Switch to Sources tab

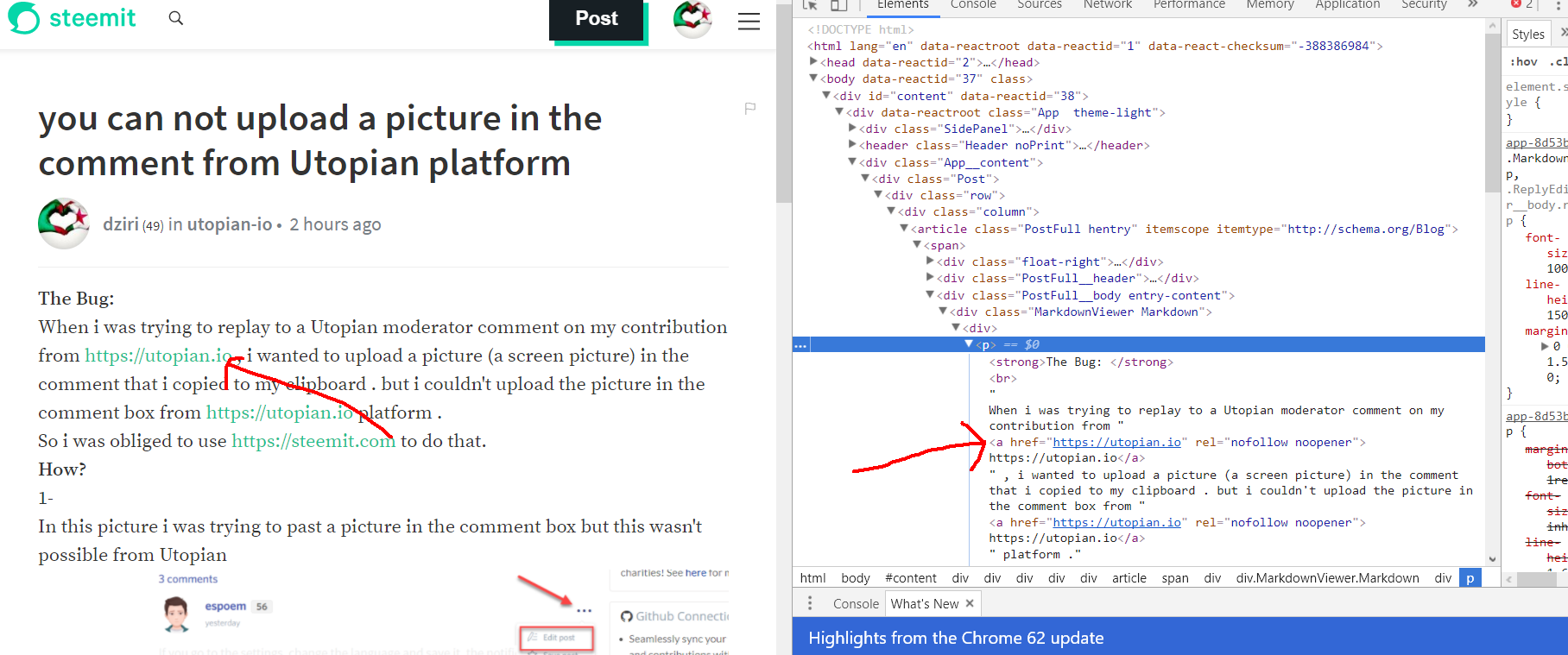(x=1040, y=5)
